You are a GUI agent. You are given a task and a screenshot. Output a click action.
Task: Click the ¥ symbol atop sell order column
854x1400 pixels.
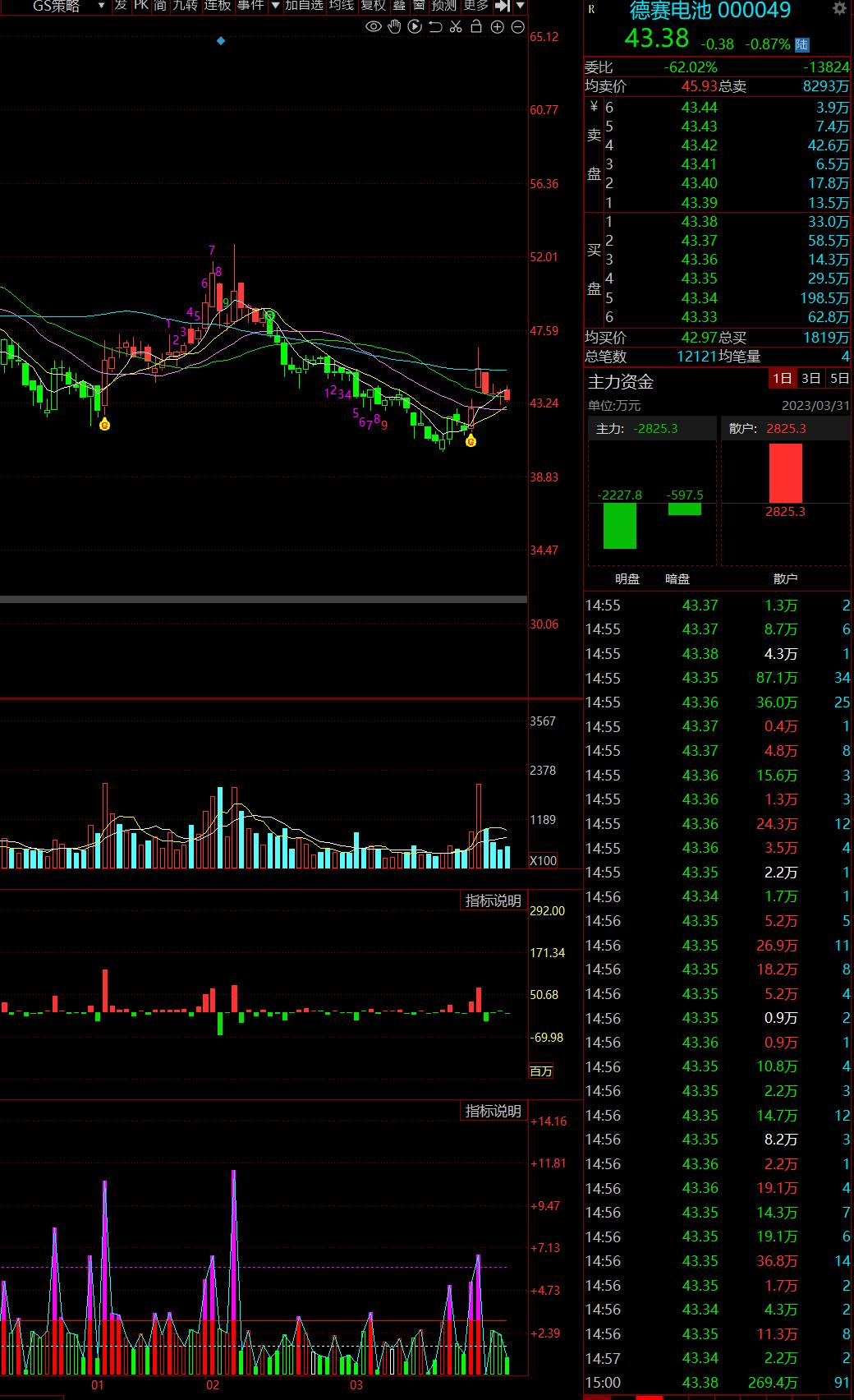[x=594, y=107]
